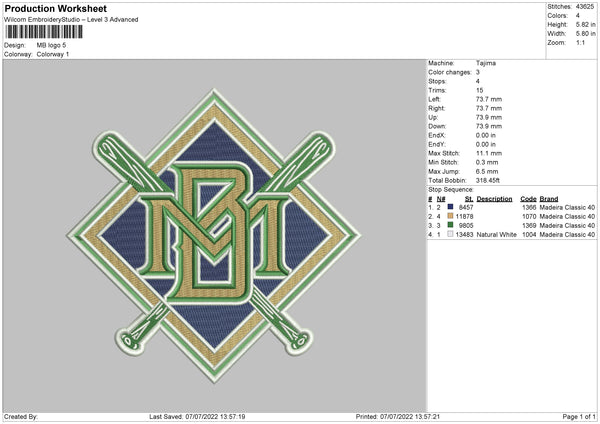Click the 'St.' column header

pyautogui.click(x=469, y=199)
